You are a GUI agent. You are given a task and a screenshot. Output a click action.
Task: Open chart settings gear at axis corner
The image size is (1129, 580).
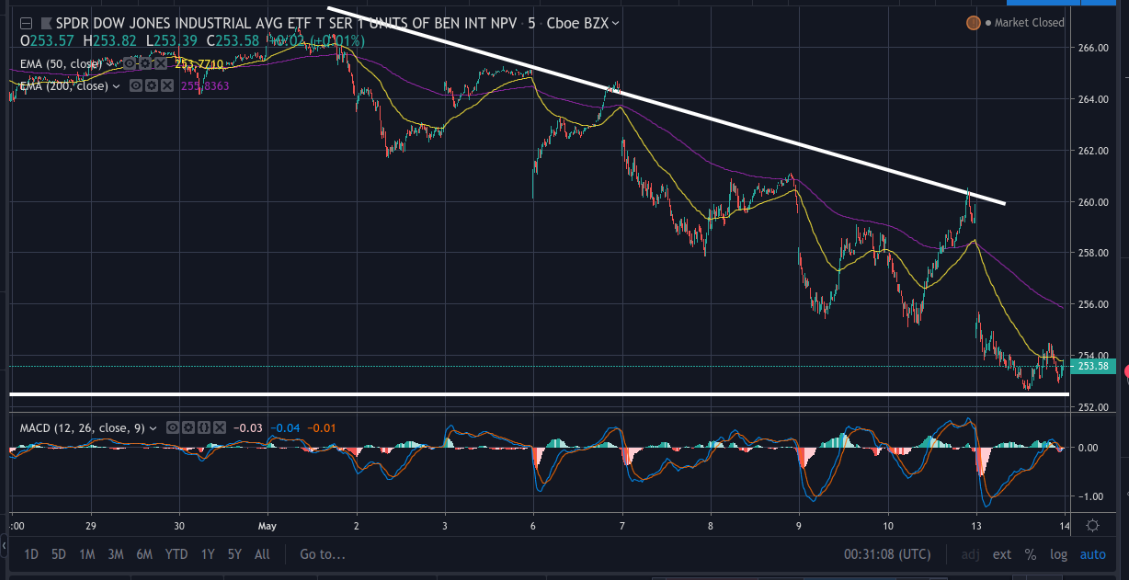pyautogui.click(x=1093, y=525)
